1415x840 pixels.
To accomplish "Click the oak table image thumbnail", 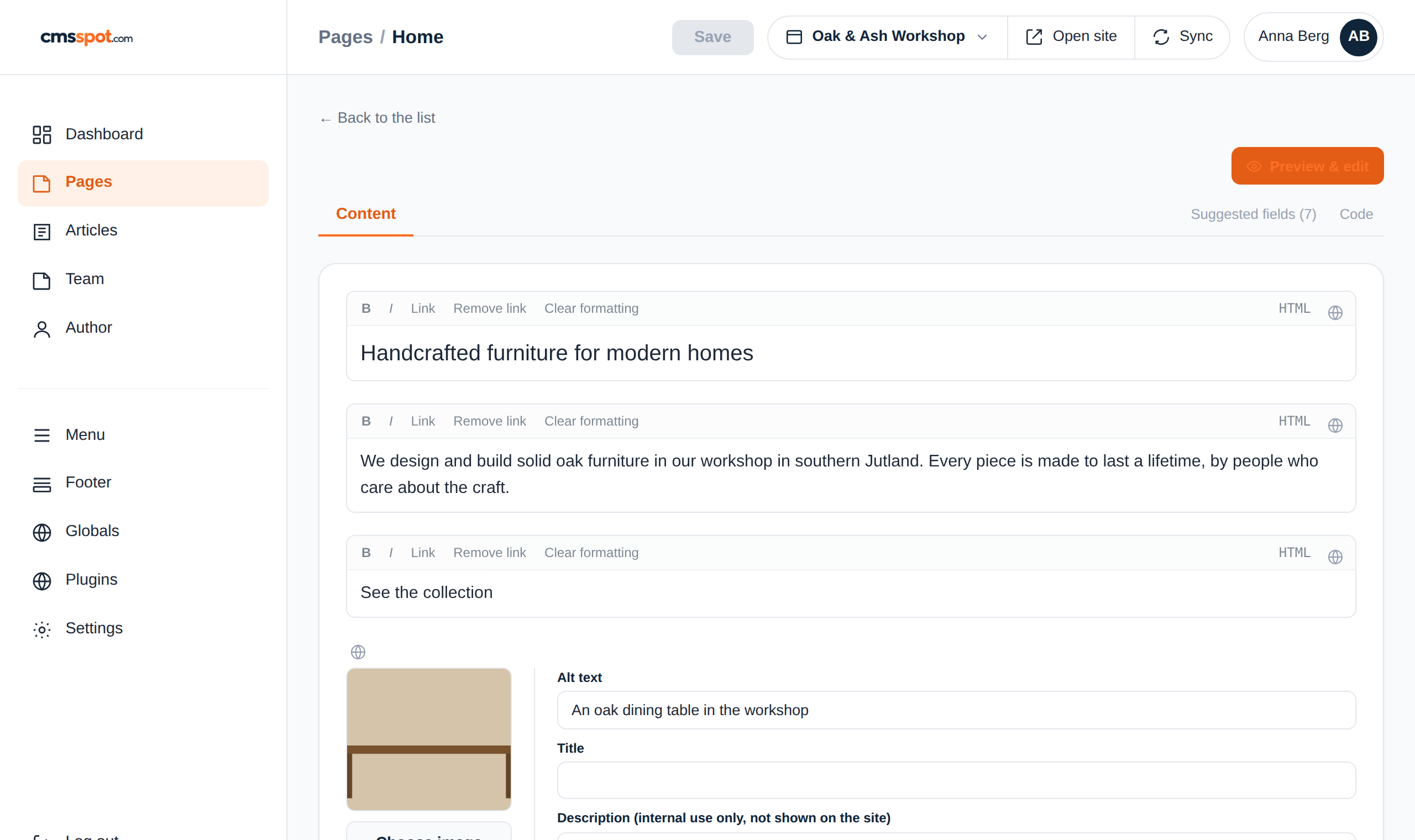I will (x=428, y=739).
